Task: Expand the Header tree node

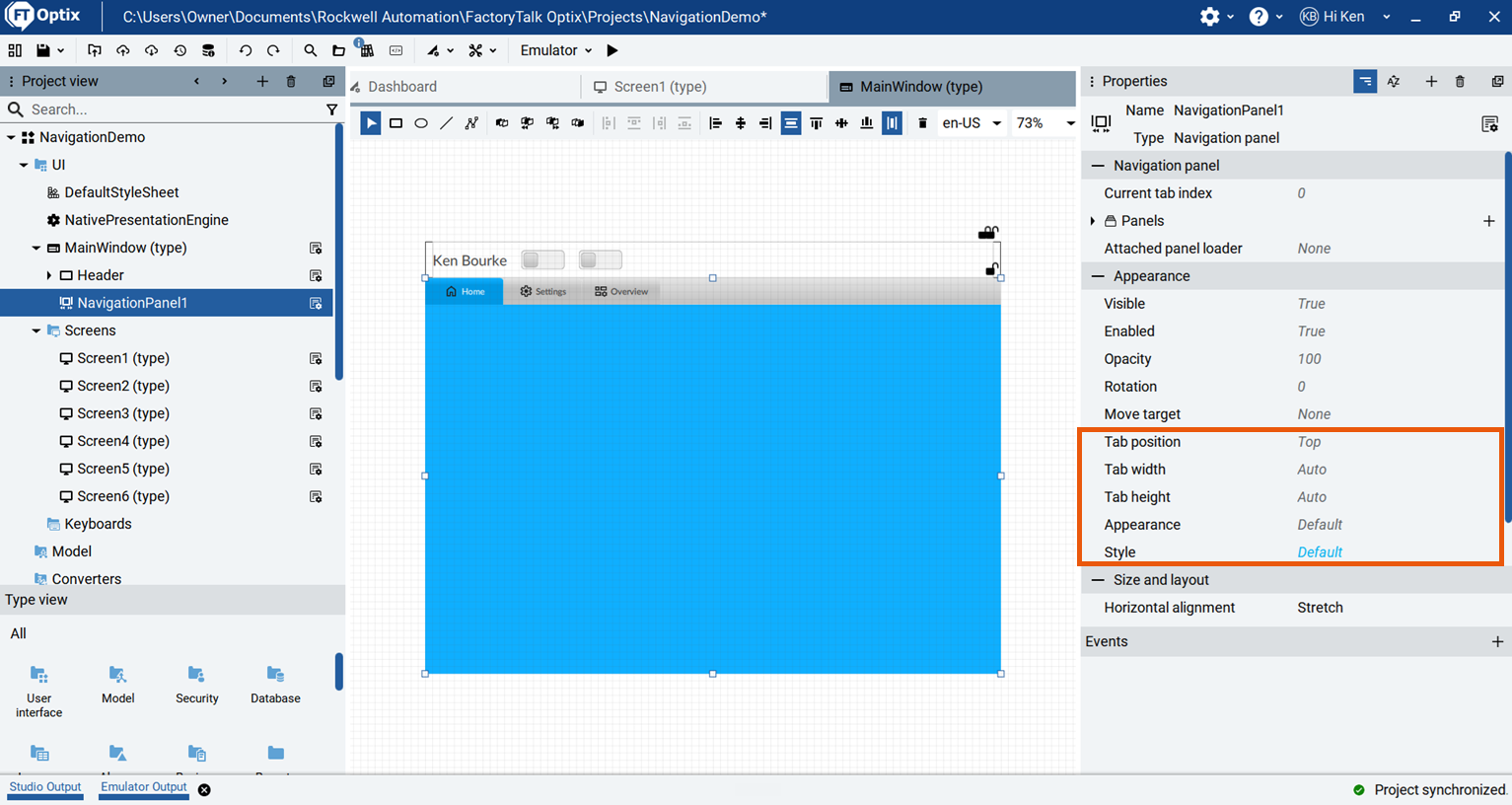Action: [49, 275]
